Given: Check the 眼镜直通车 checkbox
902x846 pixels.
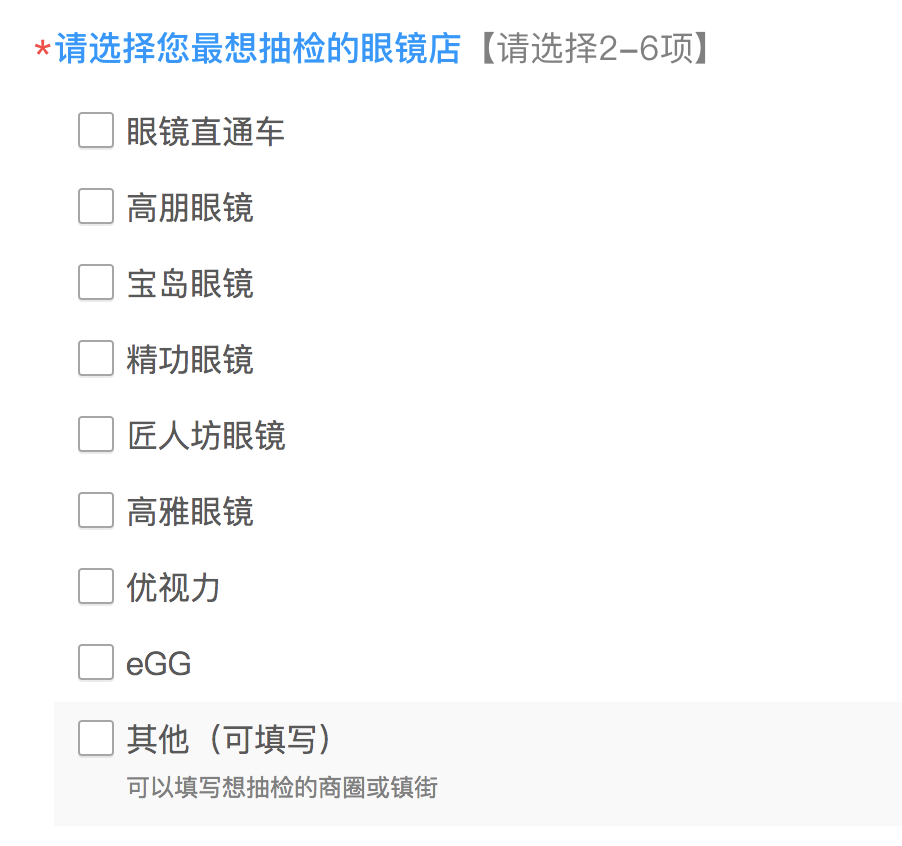Looking at the screenshot, I should click(x=95, y=130).
